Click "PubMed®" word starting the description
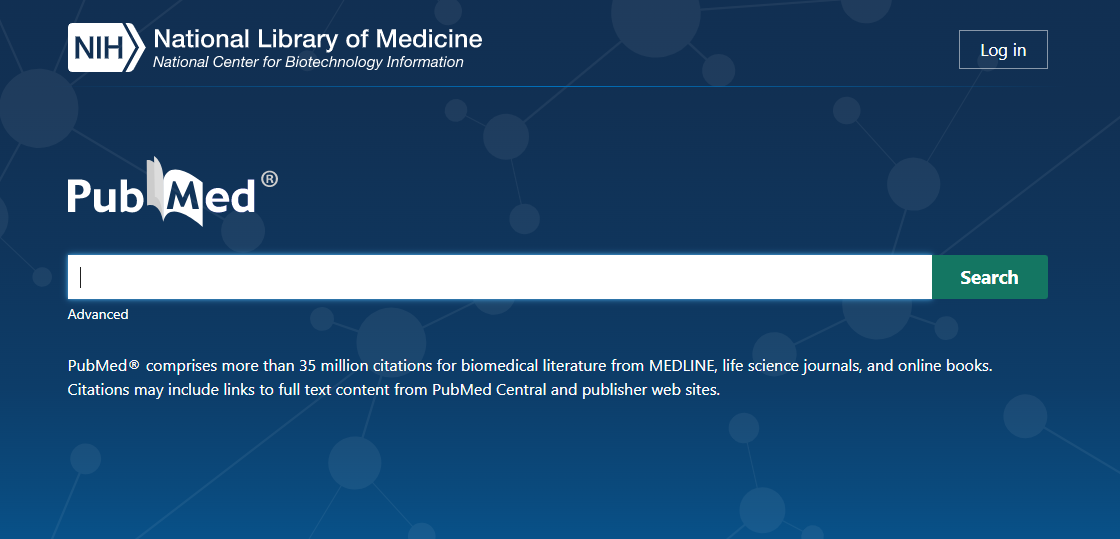The image size is (1120, 539). pos(104,366)
